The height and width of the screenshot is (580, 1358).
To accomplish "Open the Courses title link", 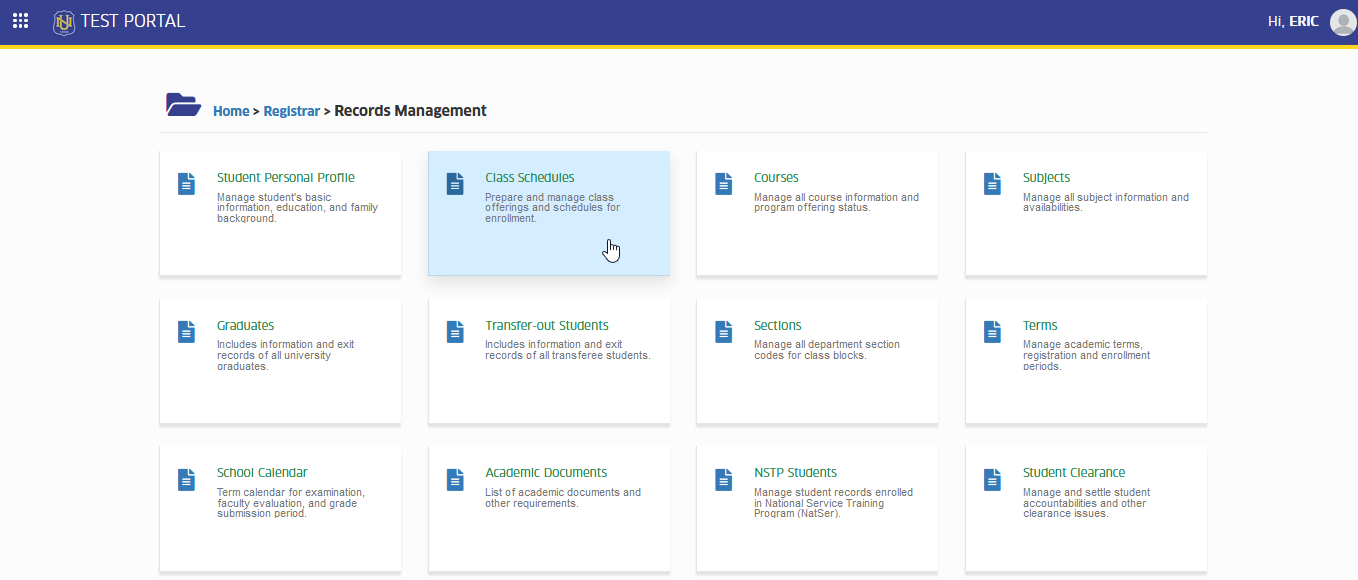I will click(776, 178).
